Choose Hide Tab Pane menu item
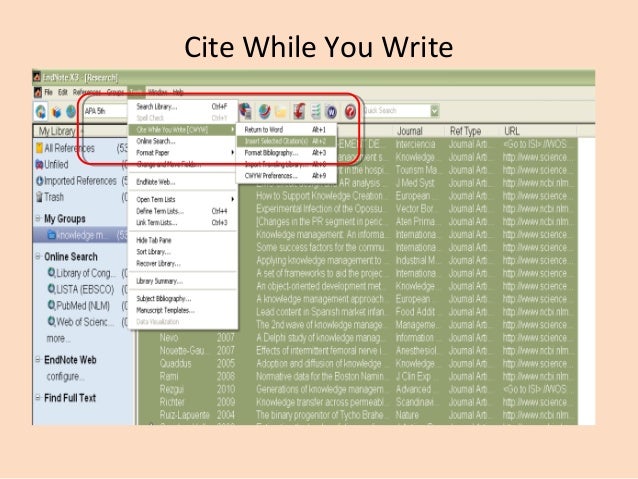638x479 pixels. click(182, 240)
